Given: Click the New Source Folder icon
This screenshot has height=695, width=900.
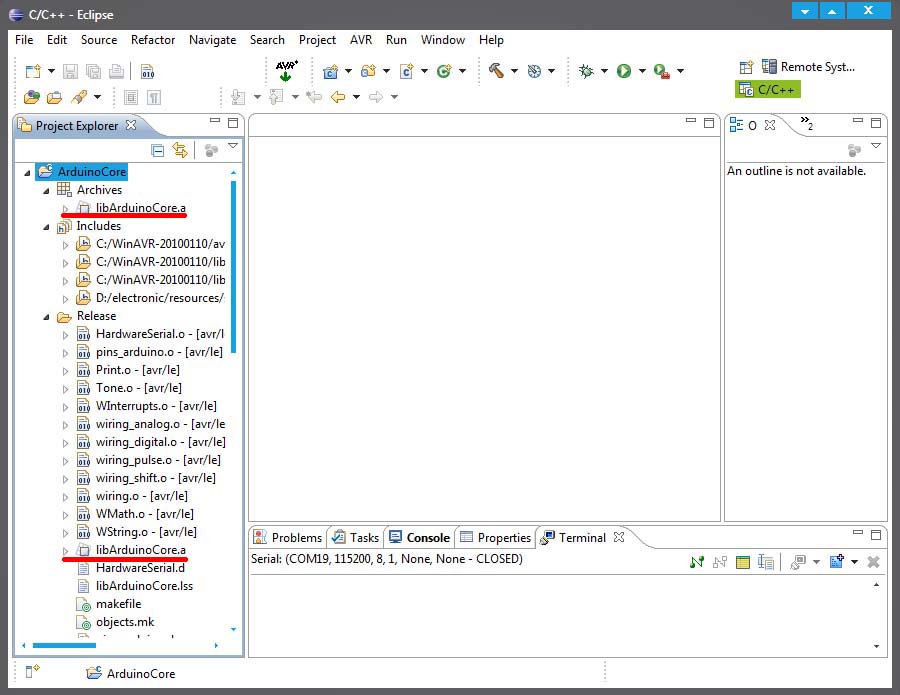Looking at the screenshot, I should click(368, 71).
